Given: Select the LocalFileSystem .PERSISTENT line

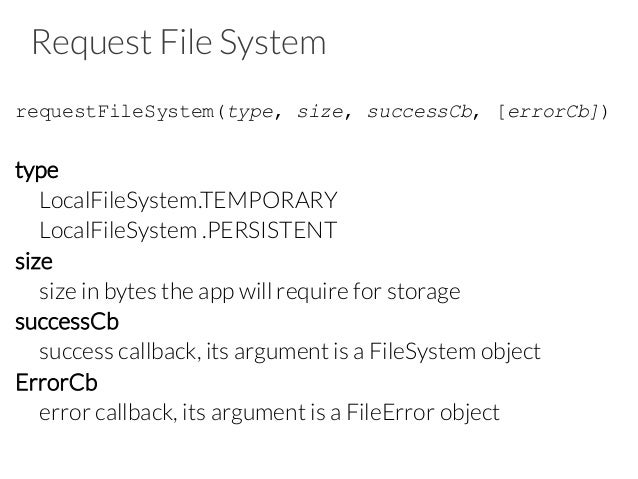Looking at the screenshot, I should click(188, 231).
